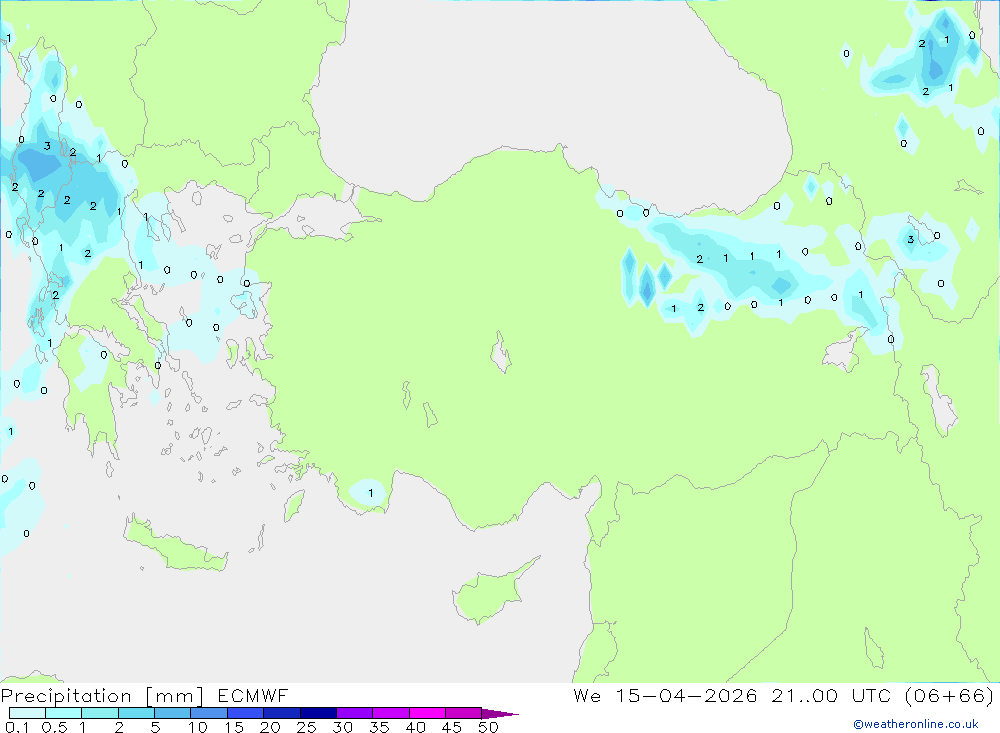Image resolution: width=1000 pixels, height=733 pixels.
Task: Click the 15–20 mm blue legend swatch
Action: point(245,713)
